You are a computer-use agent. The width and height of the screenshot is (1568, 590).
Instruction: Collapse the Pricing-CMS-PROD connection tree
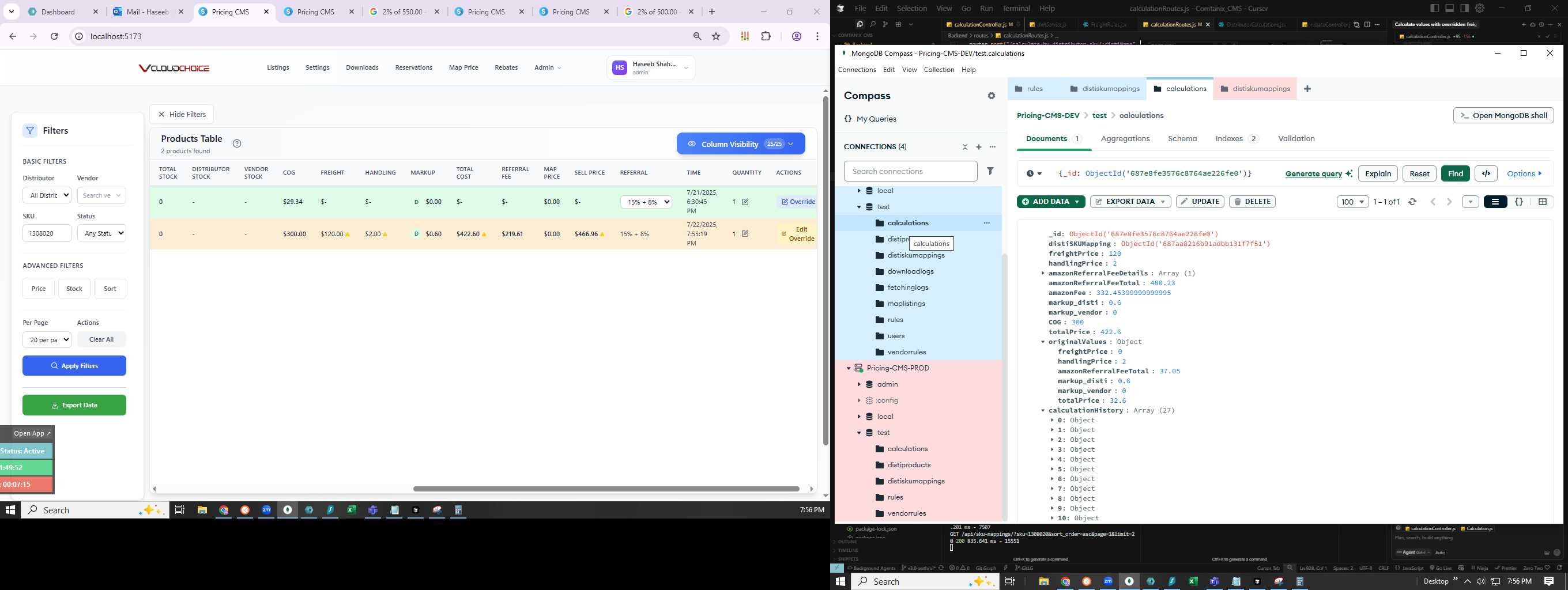pyautogui.click(x=849, y=368)
